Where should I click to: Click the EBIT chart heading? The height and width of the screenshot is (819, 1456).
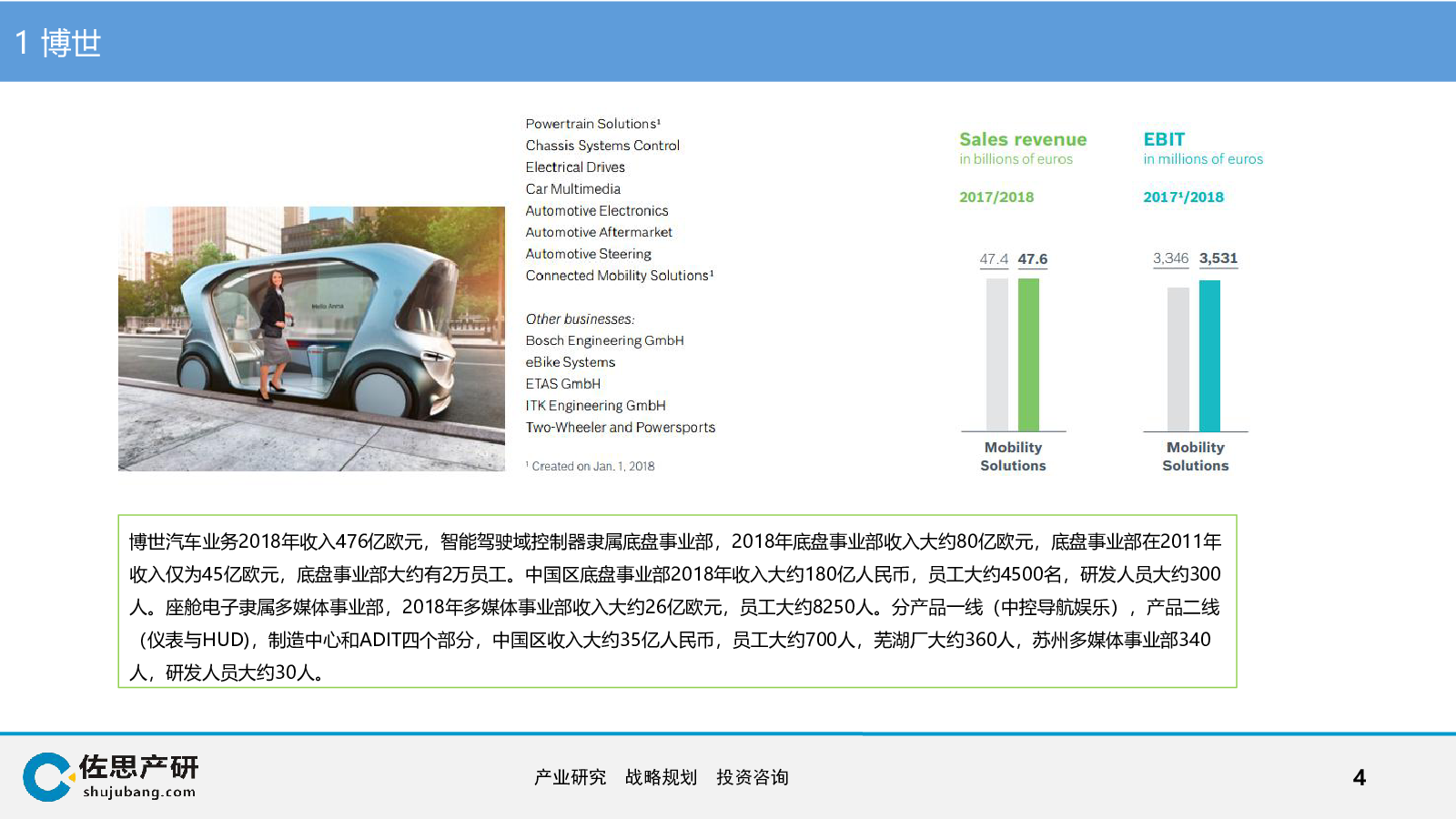pos(1164,139)
